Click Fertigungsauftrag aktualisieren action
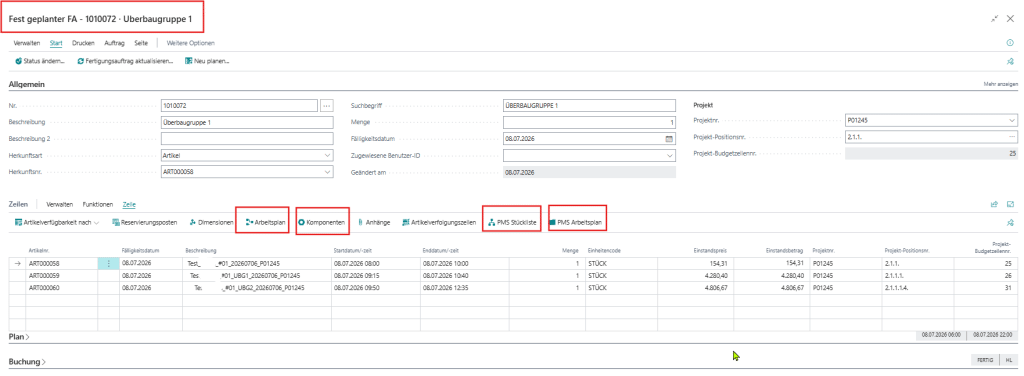The image size is (1024, 376). pos(125,61)
